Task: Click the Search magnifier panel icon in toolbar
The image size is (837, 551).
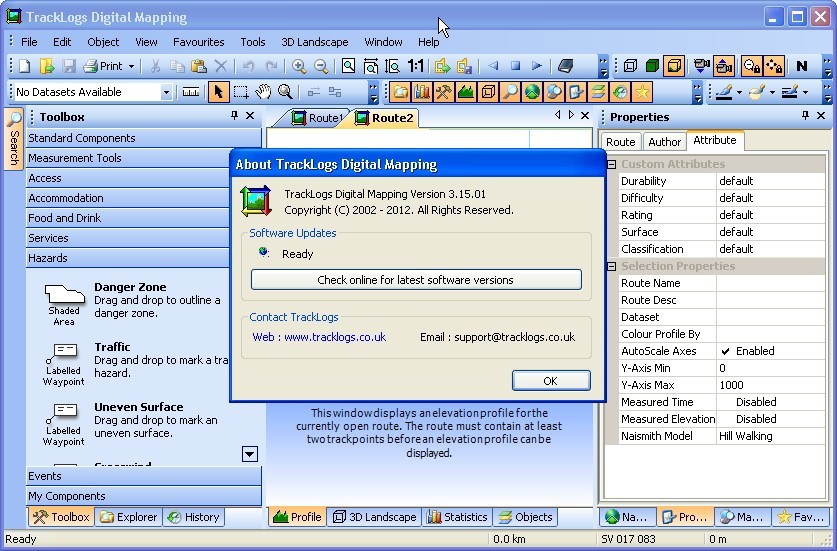Action: [510, 92]
